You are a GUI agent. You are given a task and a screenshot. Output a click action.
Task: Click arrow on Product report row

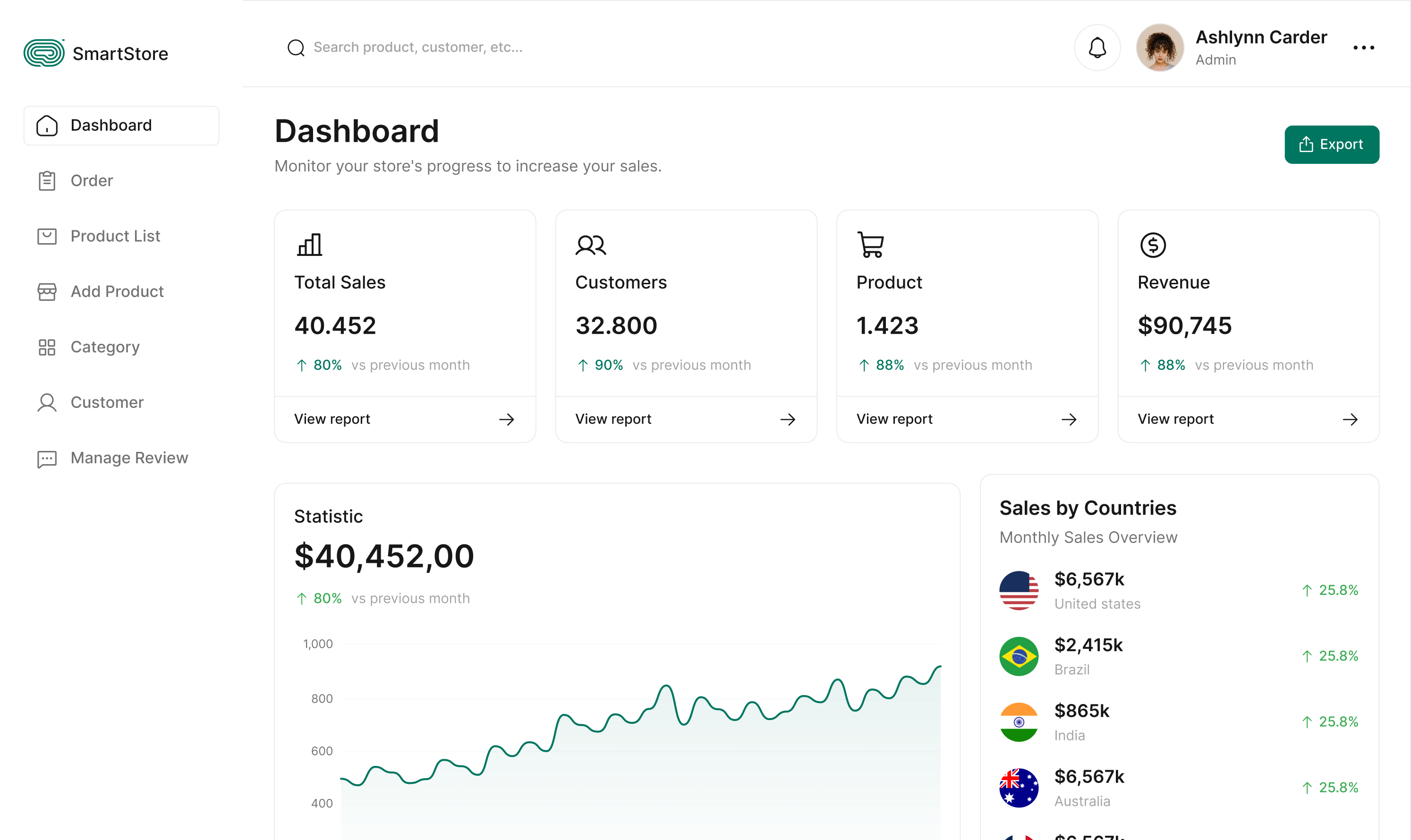pyautogui.click(x=1069, y=419)
